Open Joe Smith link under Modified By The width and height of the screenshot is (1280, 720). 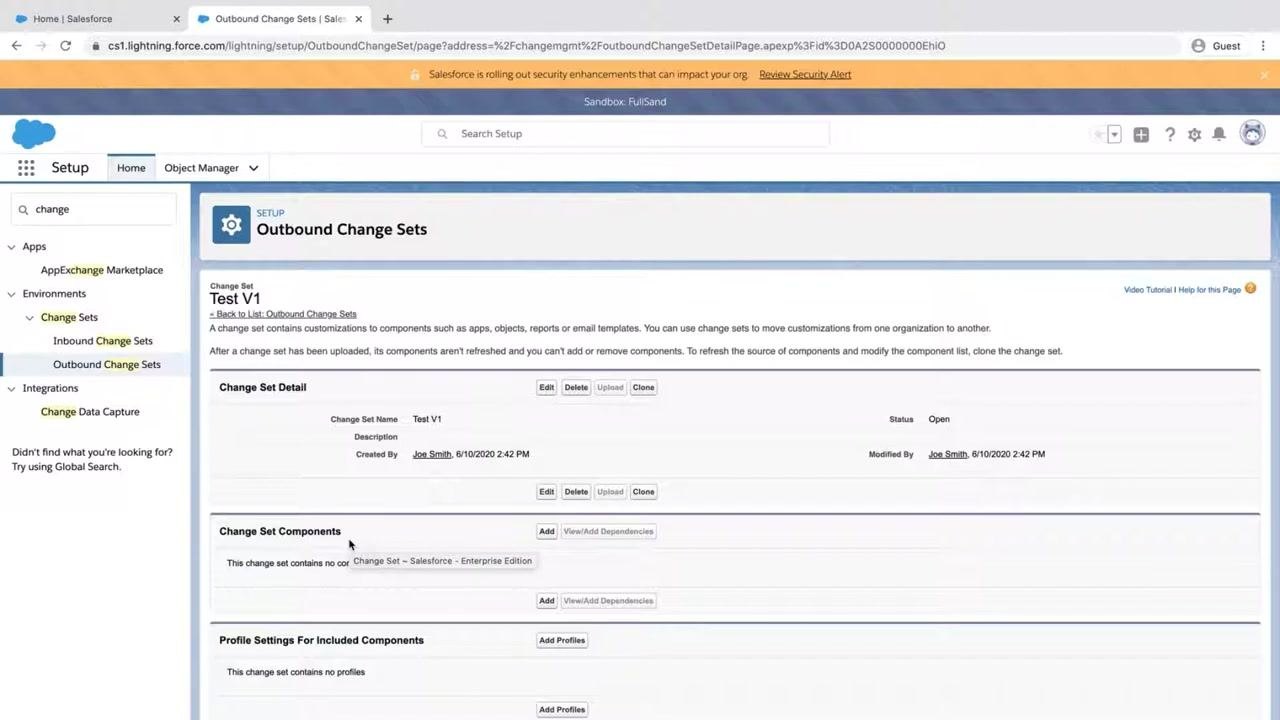click(948, 454)
